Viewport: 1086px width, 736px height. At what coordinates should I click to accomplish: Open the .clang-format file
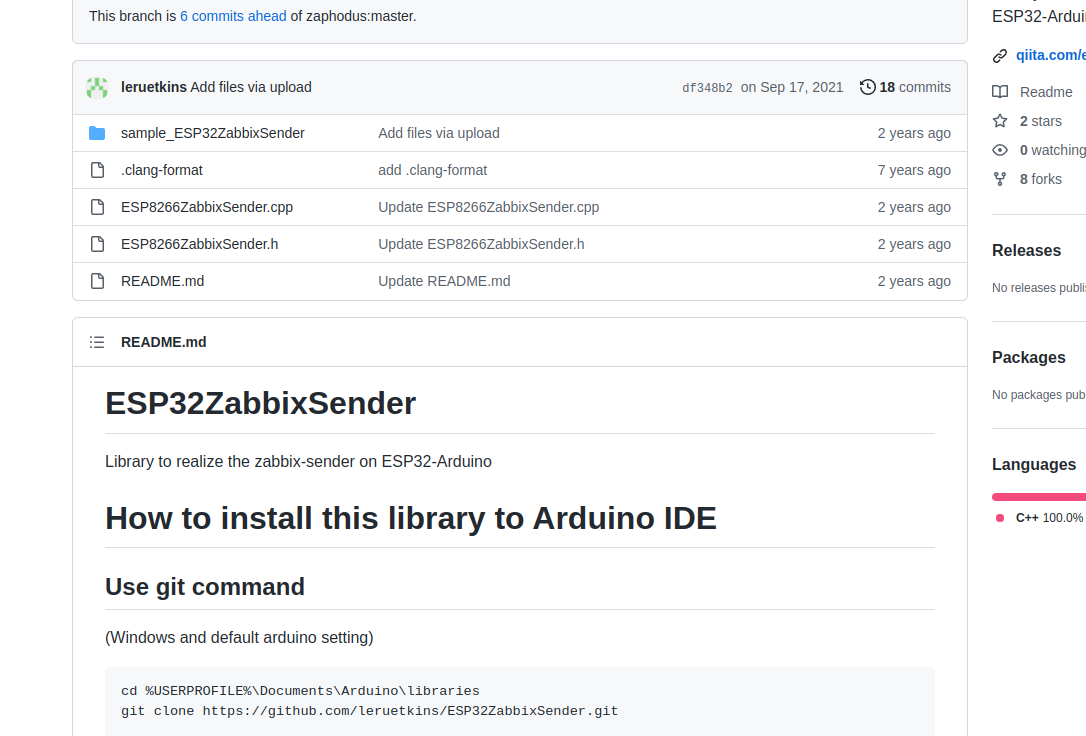pyautogui.click(x=162, y=170)
